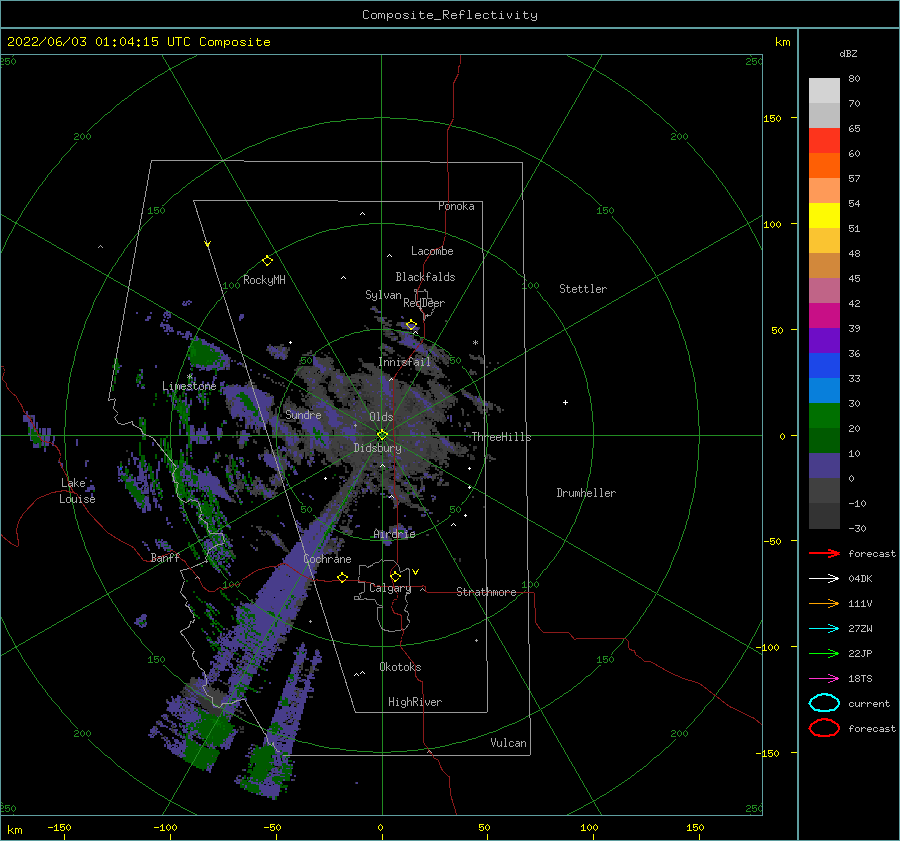Image resolution: width=900 pixels, height=841 pixels.
Task: Click the red forecast ellipse legend icon
Action: point(824,728)
